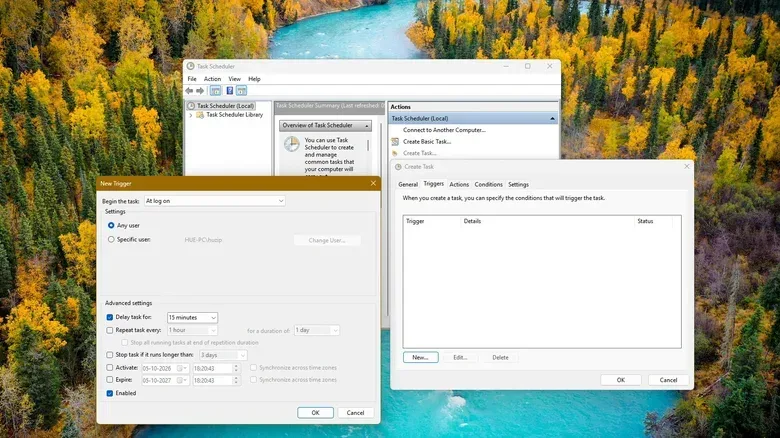Click the Status column header
This screenshot has width=780, height=438.
653,221
